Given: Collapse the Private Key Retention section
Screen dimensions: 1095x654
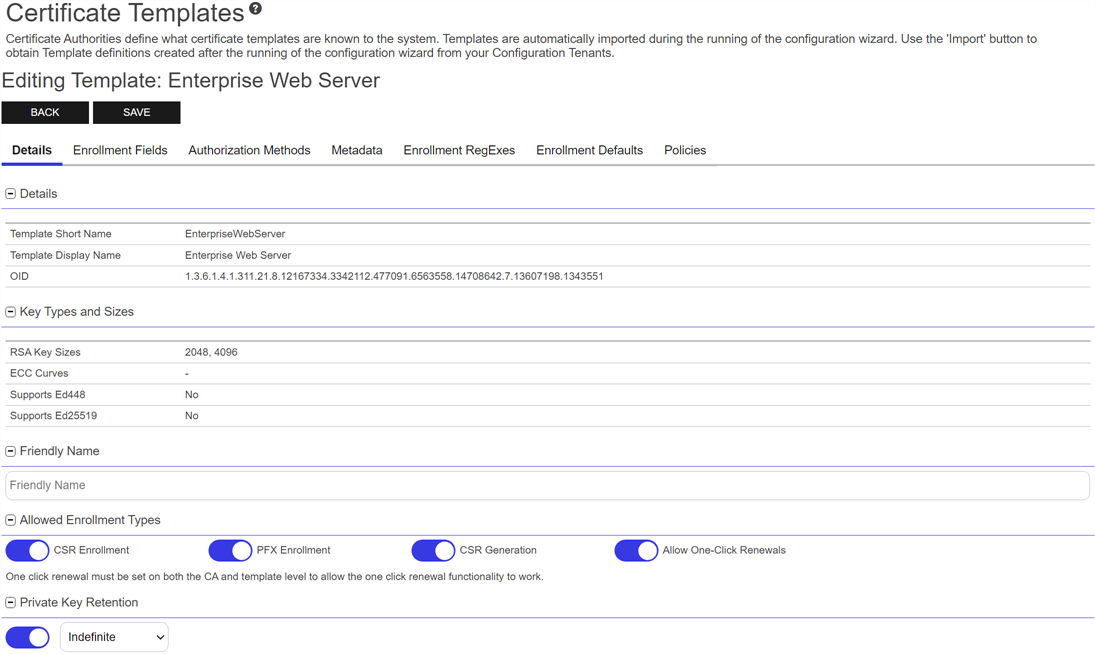Looking at the screenshot, I should tap(11, 603).
